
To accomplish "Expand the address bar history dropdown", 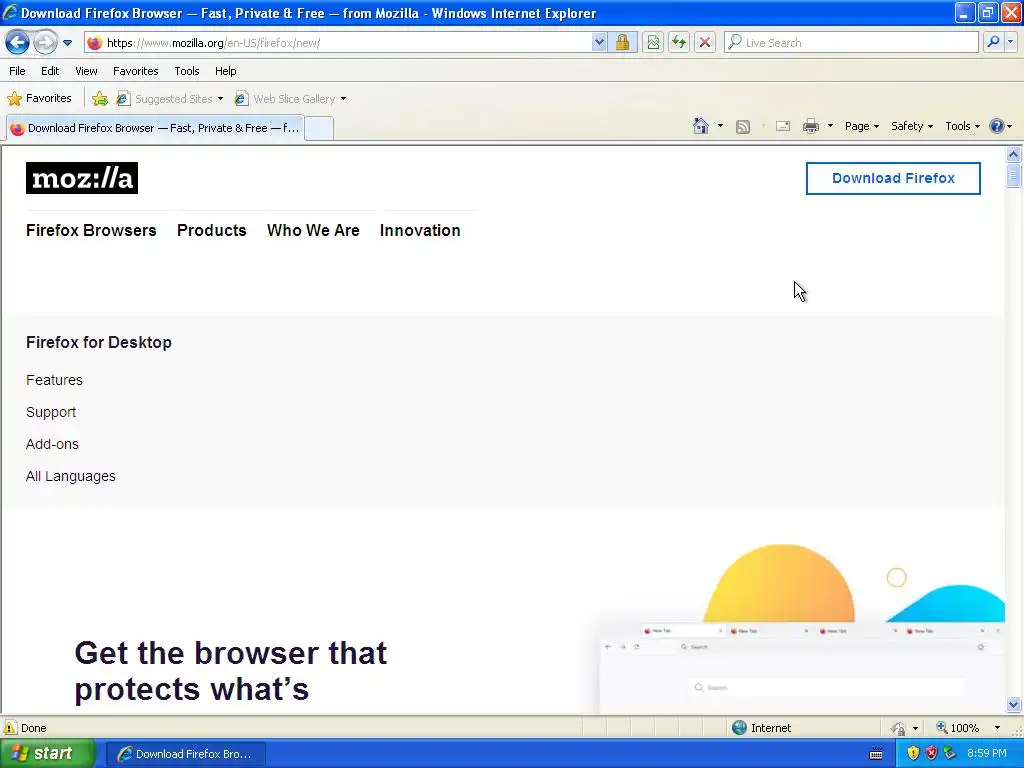I will (x=599, y=43).
